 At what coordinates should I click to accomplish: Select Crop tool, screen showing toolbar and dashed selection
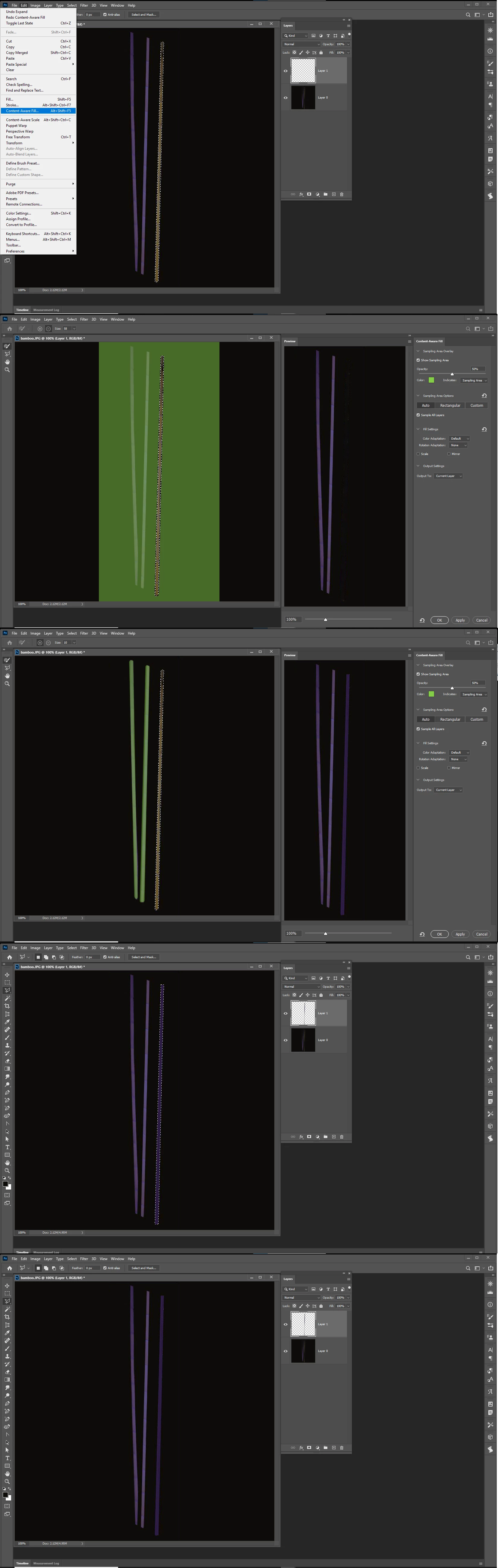click(x=7, y=1006)
